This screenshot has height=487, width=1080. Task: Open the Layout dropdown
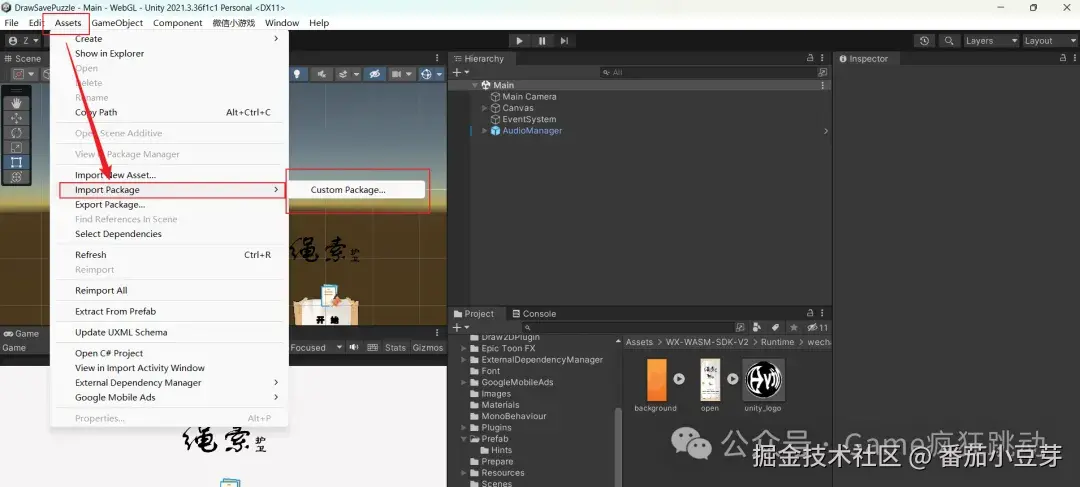tap(1050, 41)
